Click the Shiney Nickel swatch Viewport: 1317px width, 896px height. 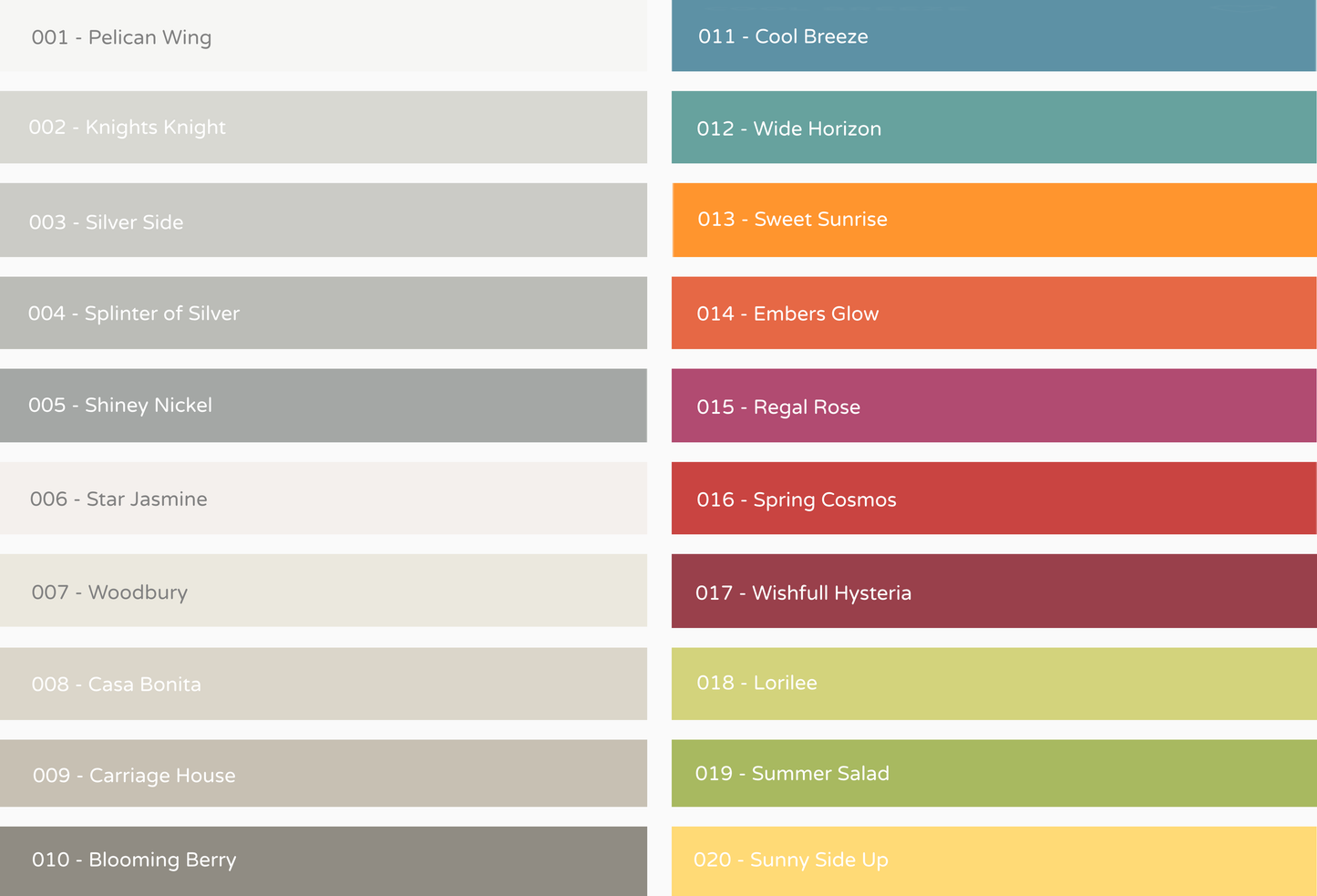pos(324,406)
